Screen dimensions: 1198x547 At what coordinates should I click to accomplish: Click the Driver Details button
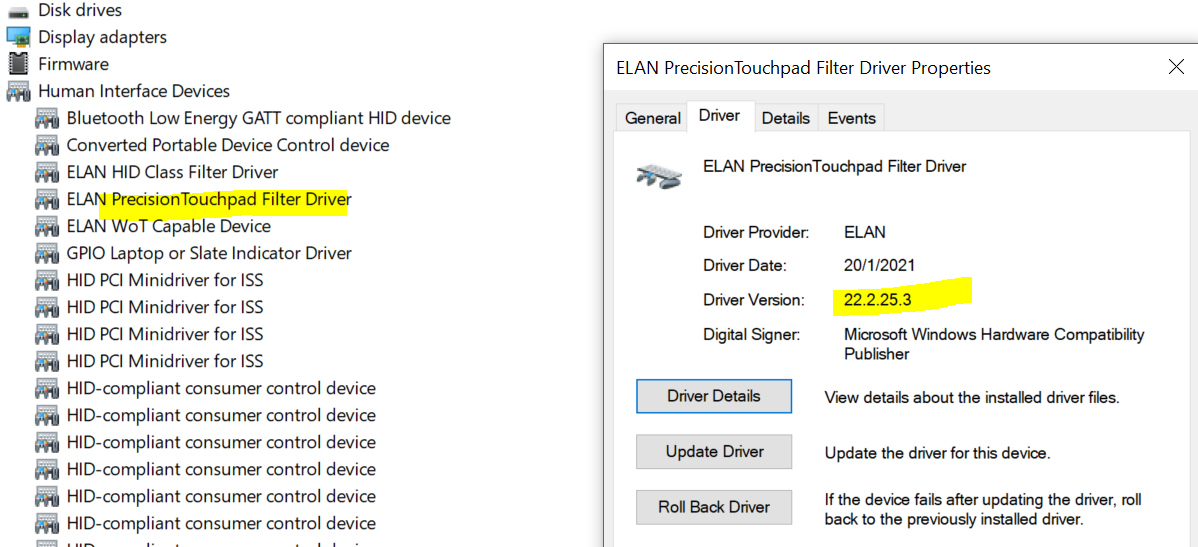click(713, 396)
